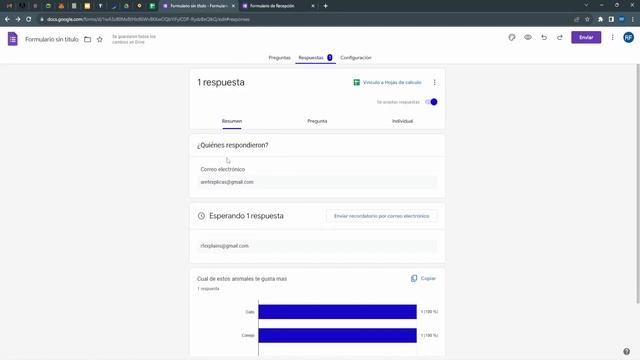Move form to folder icon

point(87,40)
